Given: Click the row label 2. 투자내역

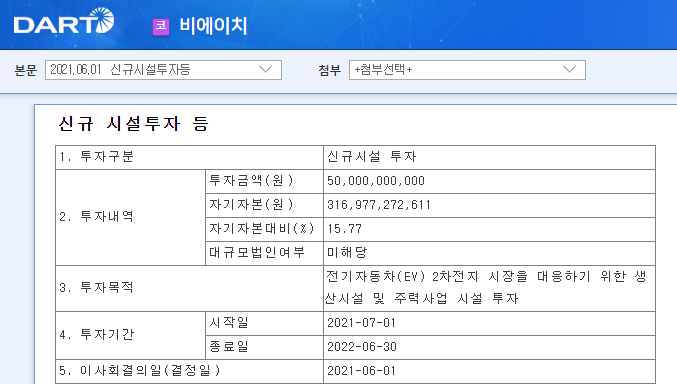Looking at the screenshot, I should (x=97, y=216).
